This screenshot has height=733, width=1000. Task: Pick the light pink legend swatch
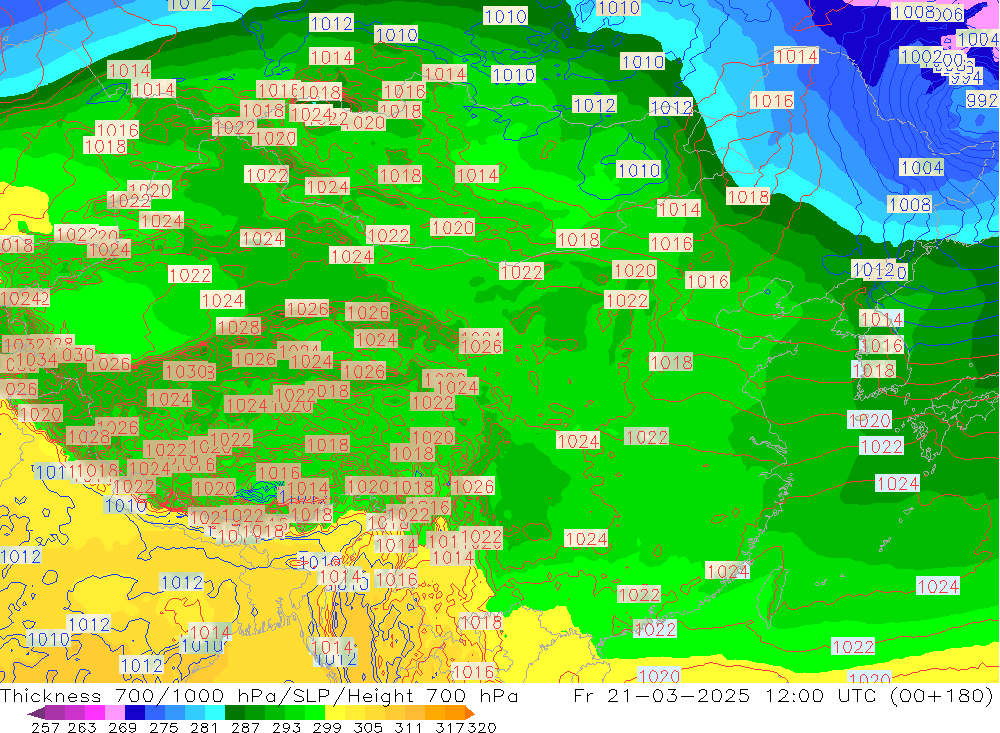point(115,713)
